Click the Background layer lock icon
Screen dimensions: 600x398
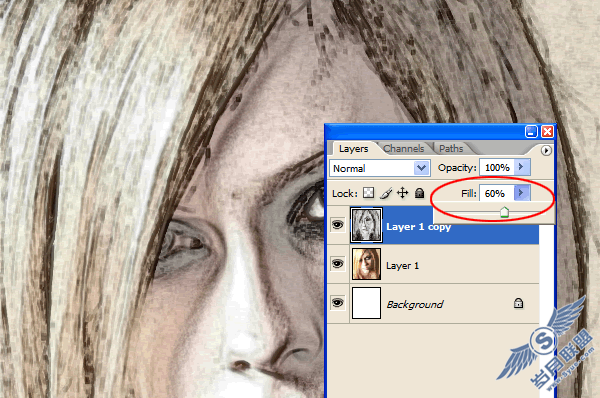tap(518, 303)
